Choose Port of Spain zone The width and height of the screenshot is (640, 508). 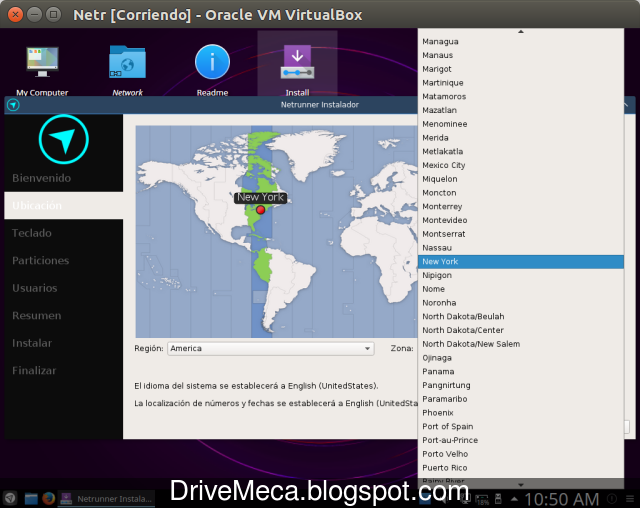[521, 426]
